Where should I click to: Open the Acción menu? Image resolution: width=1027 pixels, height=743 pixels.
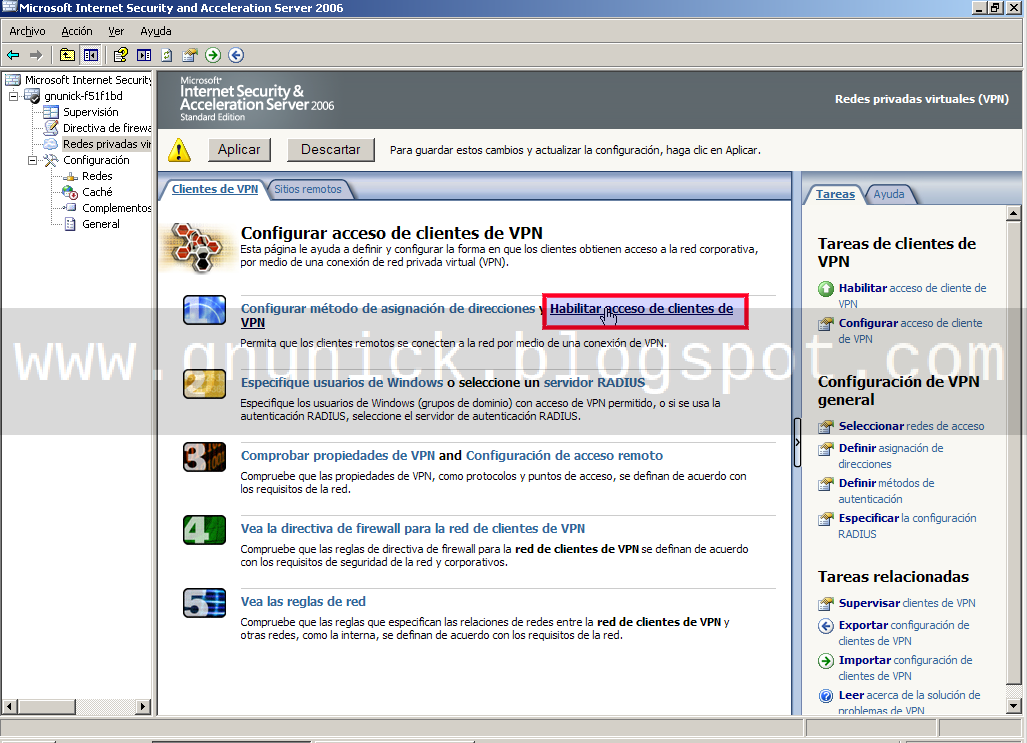click(x=77, y=31)
